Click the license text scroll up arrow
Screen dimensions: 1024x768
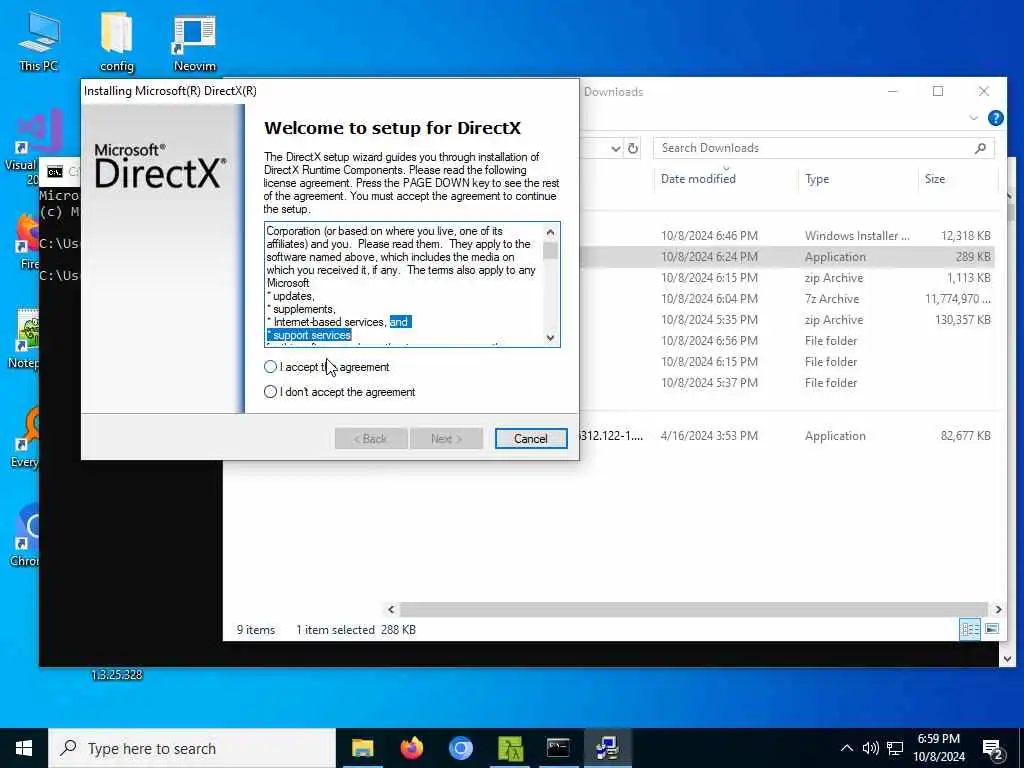[x=550, y=232]
